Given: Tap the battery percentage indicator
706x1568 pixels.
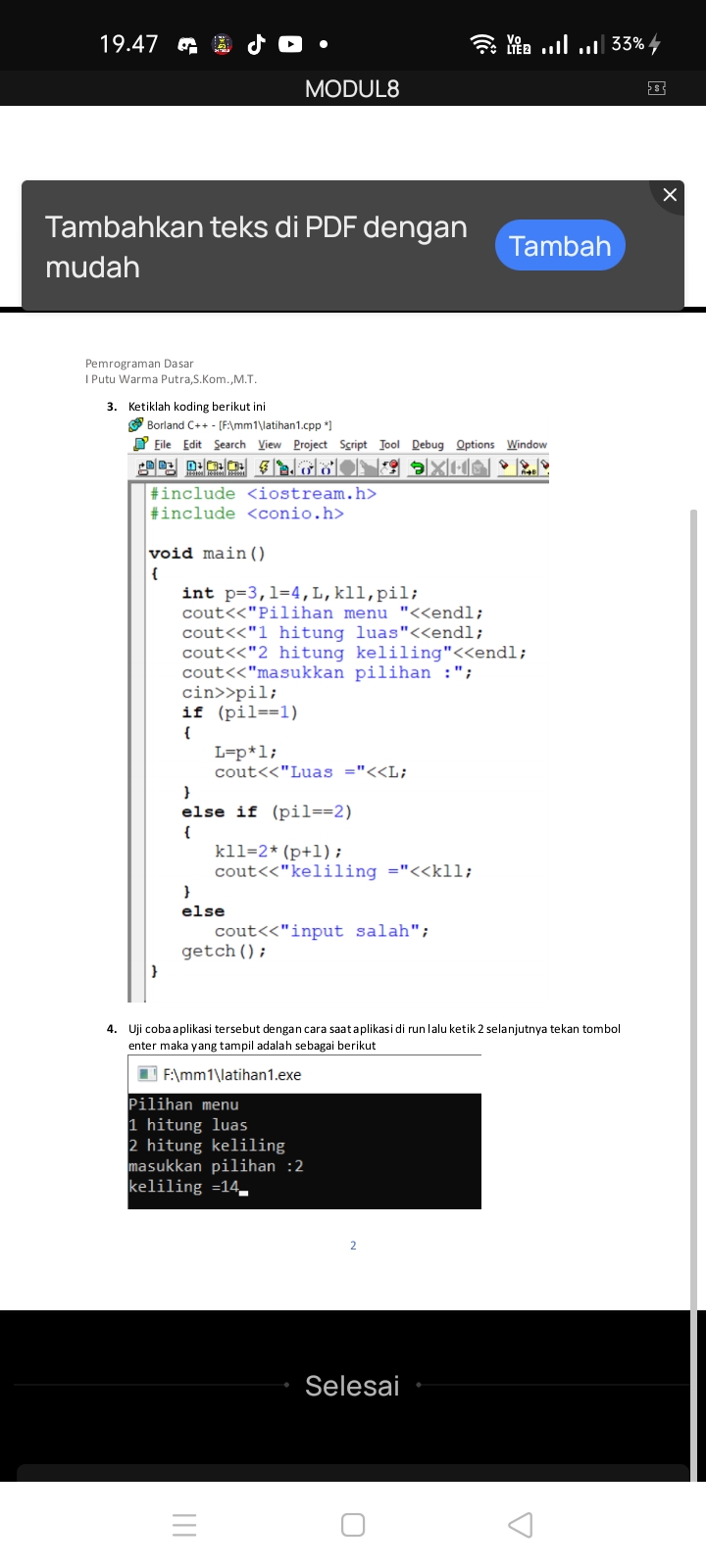Looking at the screenshot, I should click(628, 44).
